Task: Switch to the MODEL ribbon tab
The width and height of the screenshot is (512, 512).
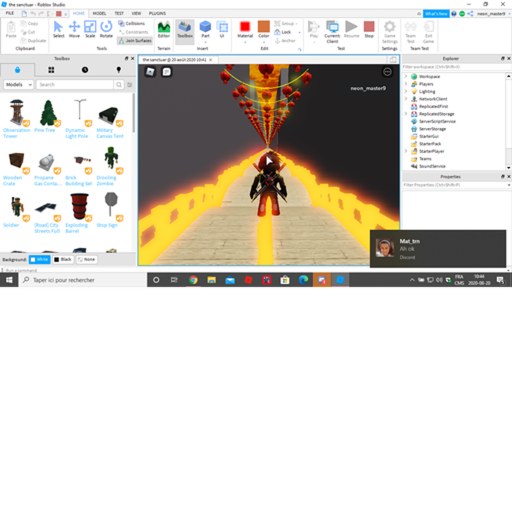Action: [x=99, y=13]
